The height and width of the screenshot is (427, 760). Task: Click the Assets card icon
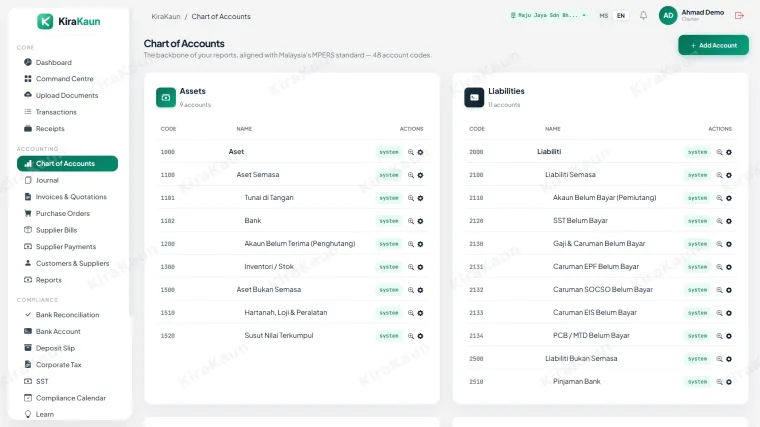click(166, 97)
